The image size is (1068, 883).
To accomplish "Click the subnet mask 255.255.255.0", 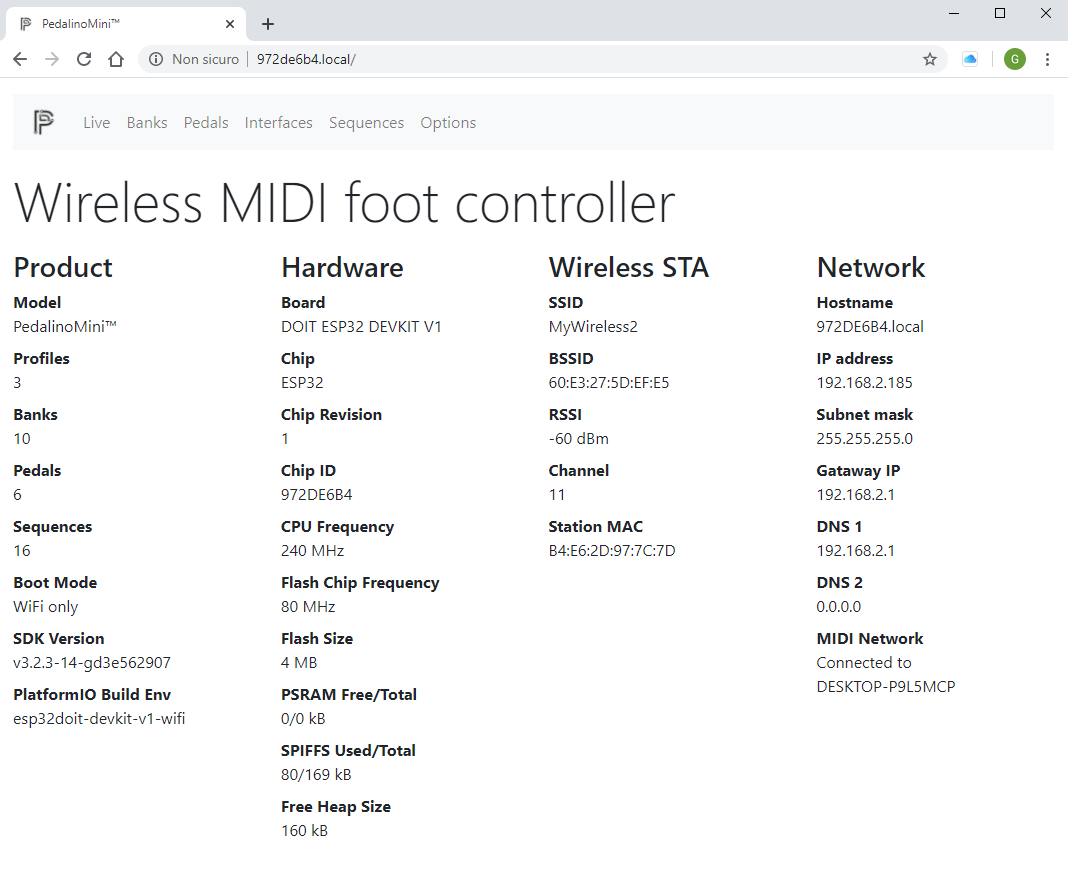I will click(864, 439).
